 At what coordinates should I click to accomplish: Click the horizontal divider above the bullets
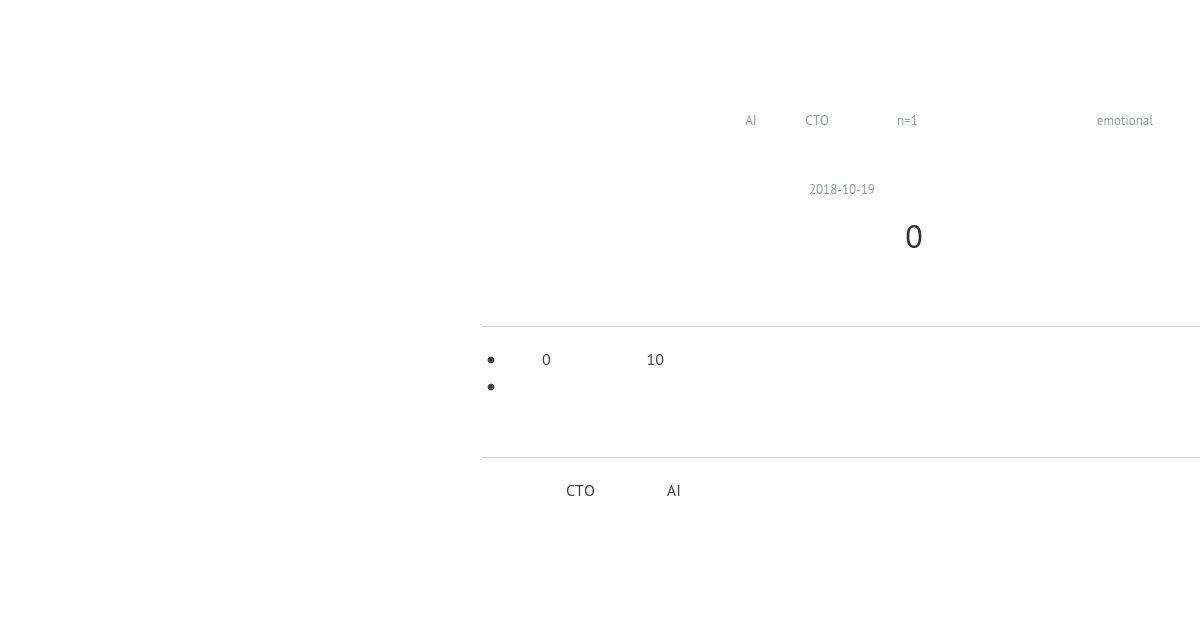(841, 326)
